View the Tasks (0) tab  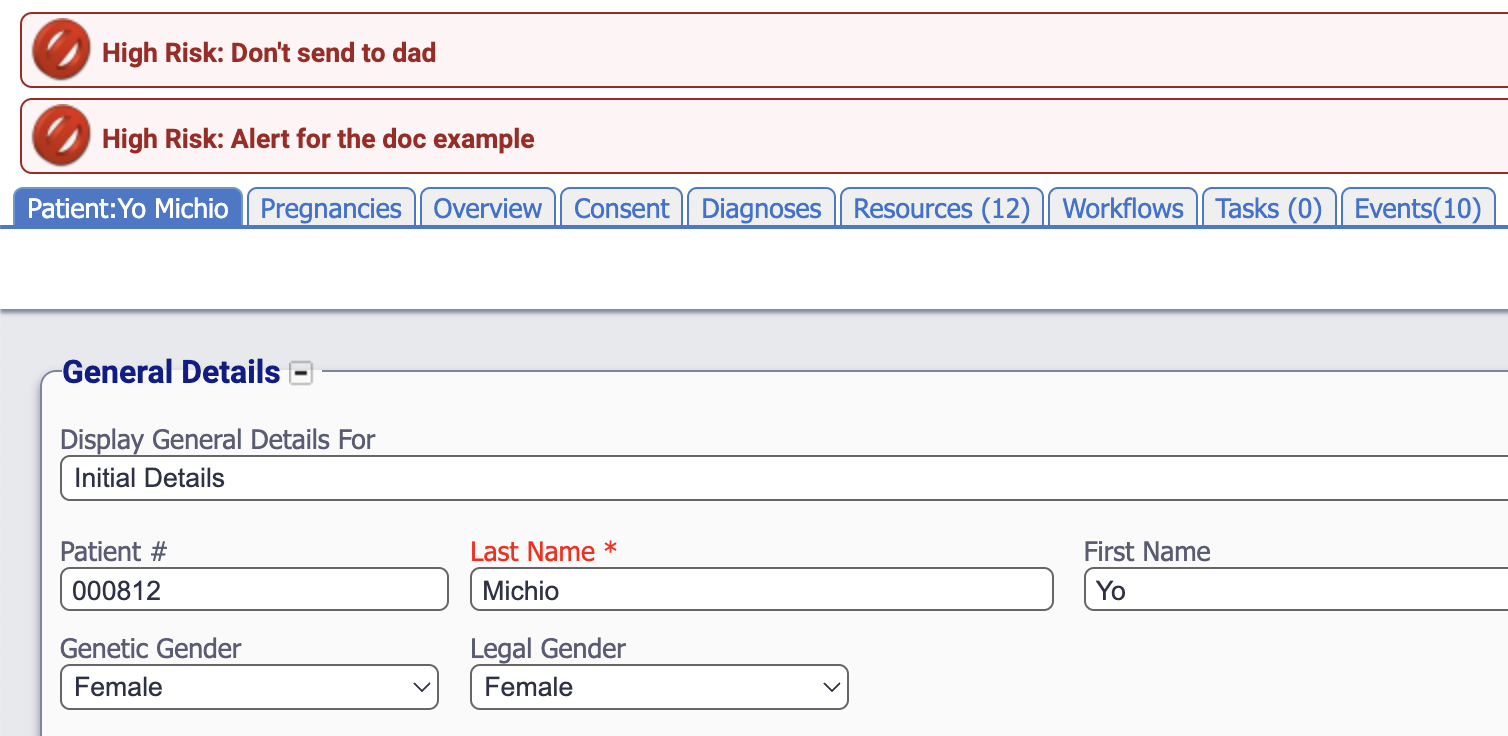[1268, 208]
